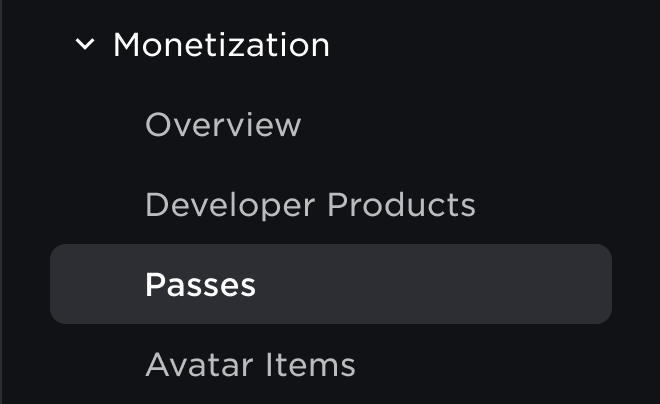Open the Passes monetization page
Viewport: 660px width, 404px height.
click(201, 285)
